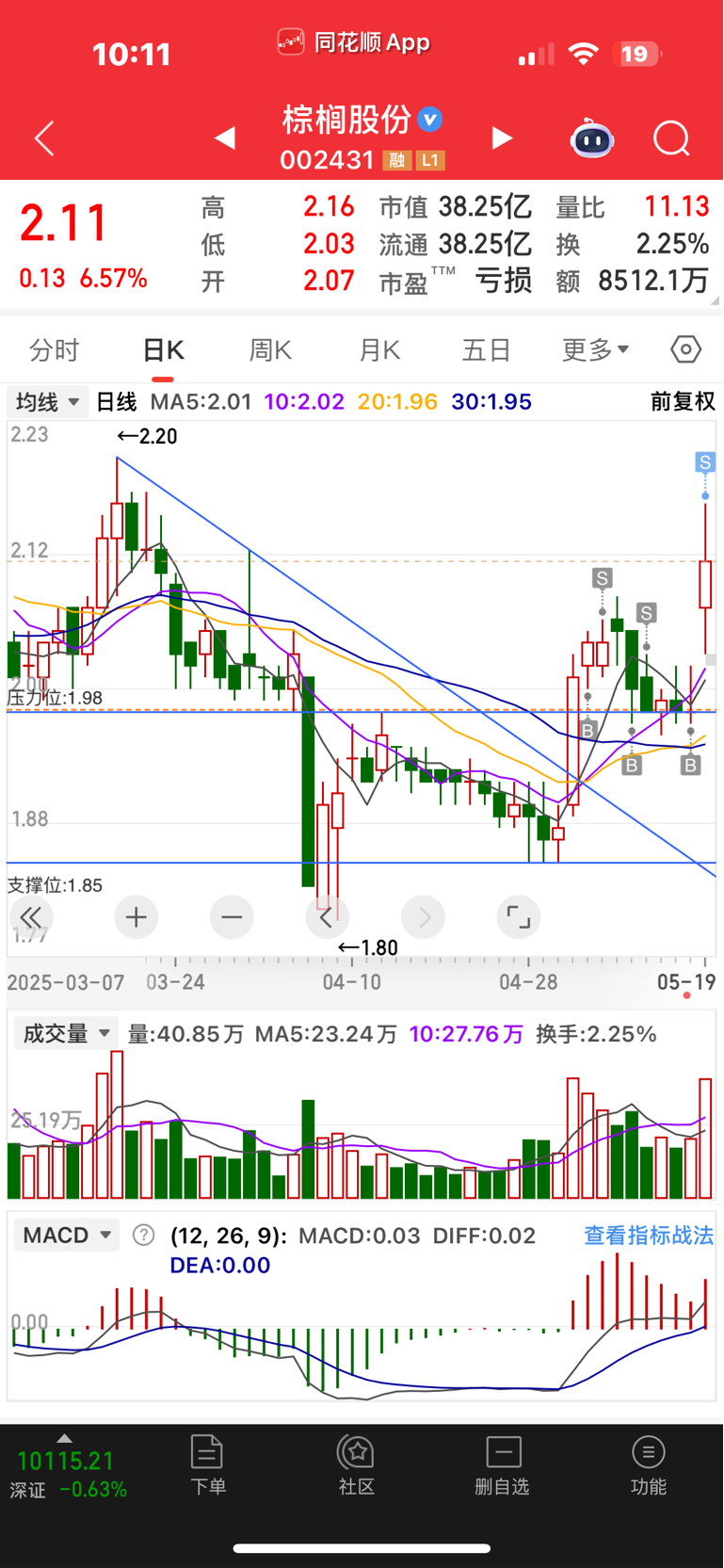
Task: Go to the next stock with the right triangle
Action: [503, 138]
